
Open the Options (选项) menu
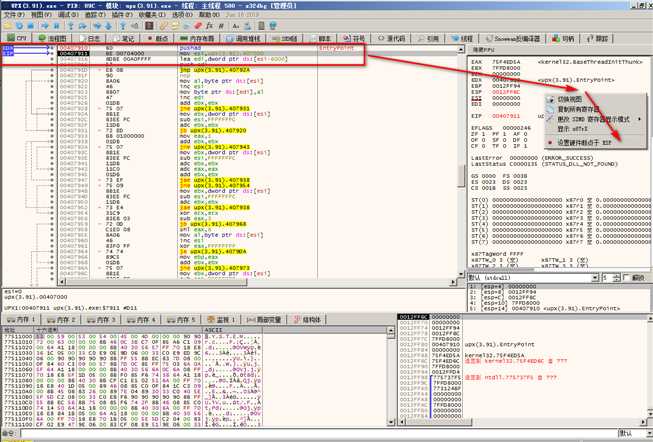click(182, 15)
